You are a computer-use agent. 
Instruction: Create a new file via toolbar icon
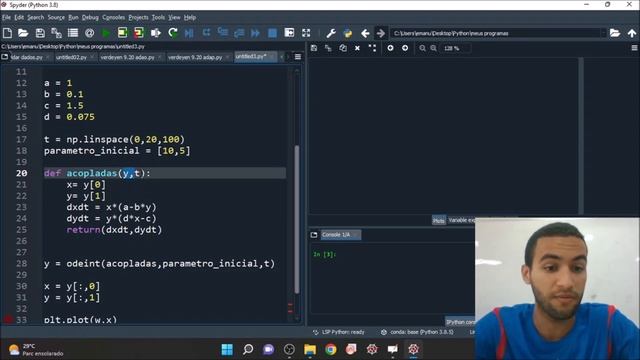coord(7,33)
